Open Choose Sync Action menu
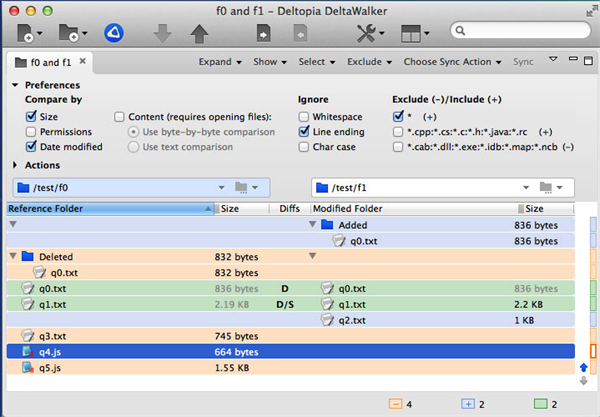 (x=452, y=62)
